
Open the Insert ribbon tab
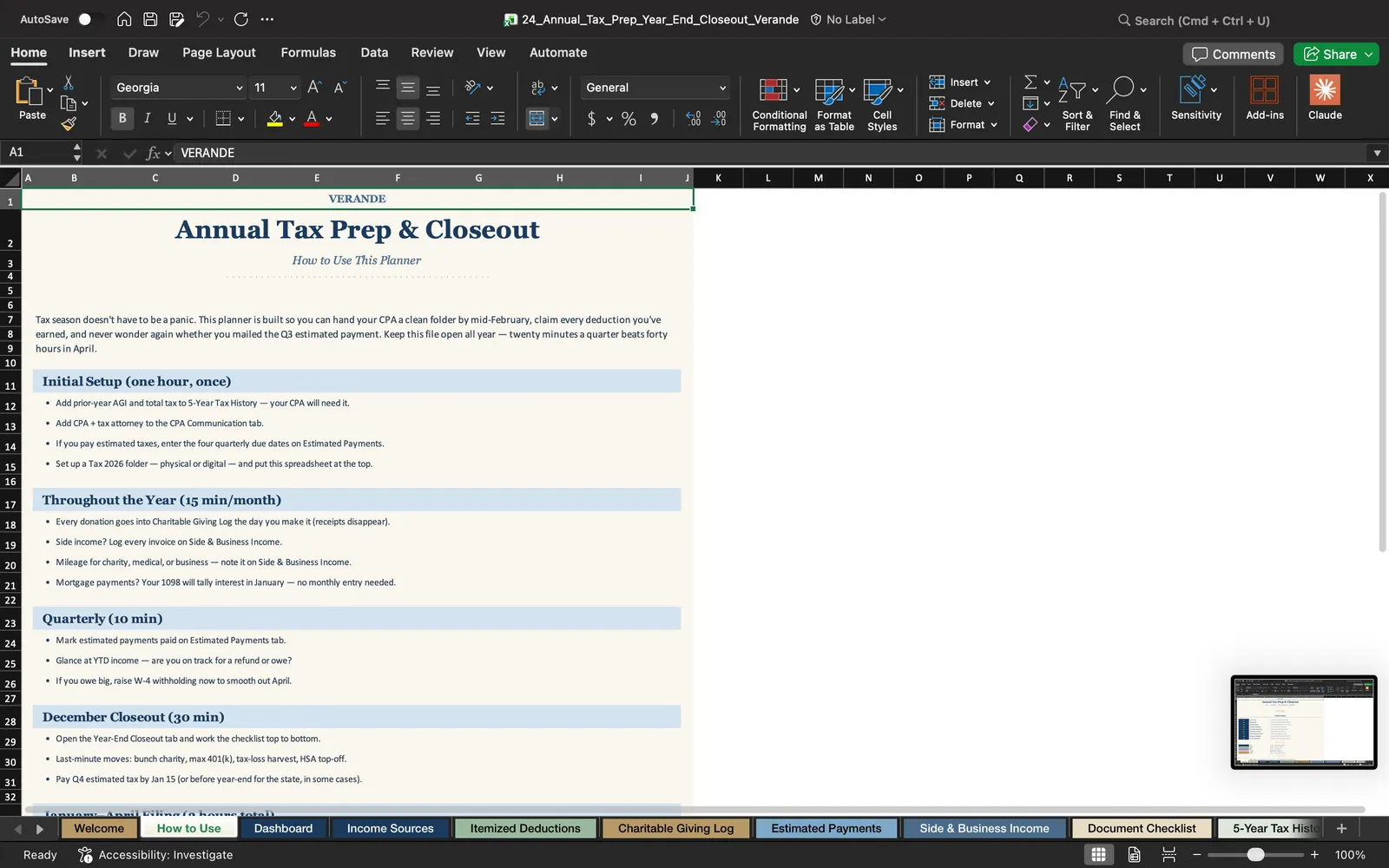87,53
